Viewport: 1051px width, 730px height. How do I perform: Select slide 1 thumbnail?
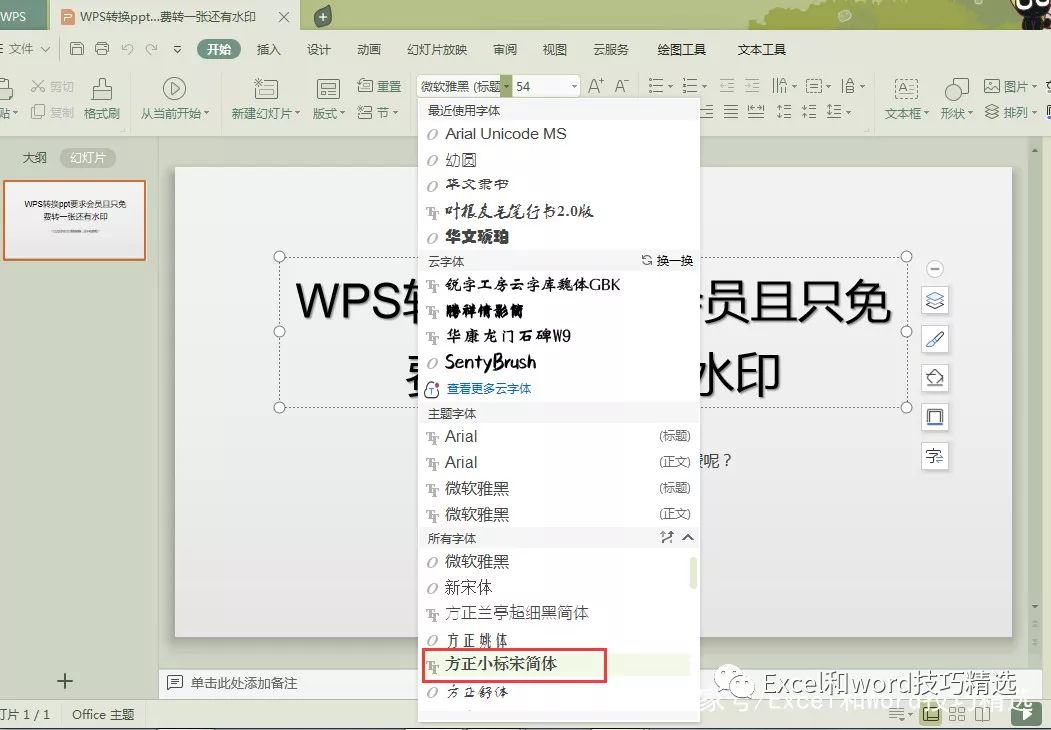[x=74, y=220]
